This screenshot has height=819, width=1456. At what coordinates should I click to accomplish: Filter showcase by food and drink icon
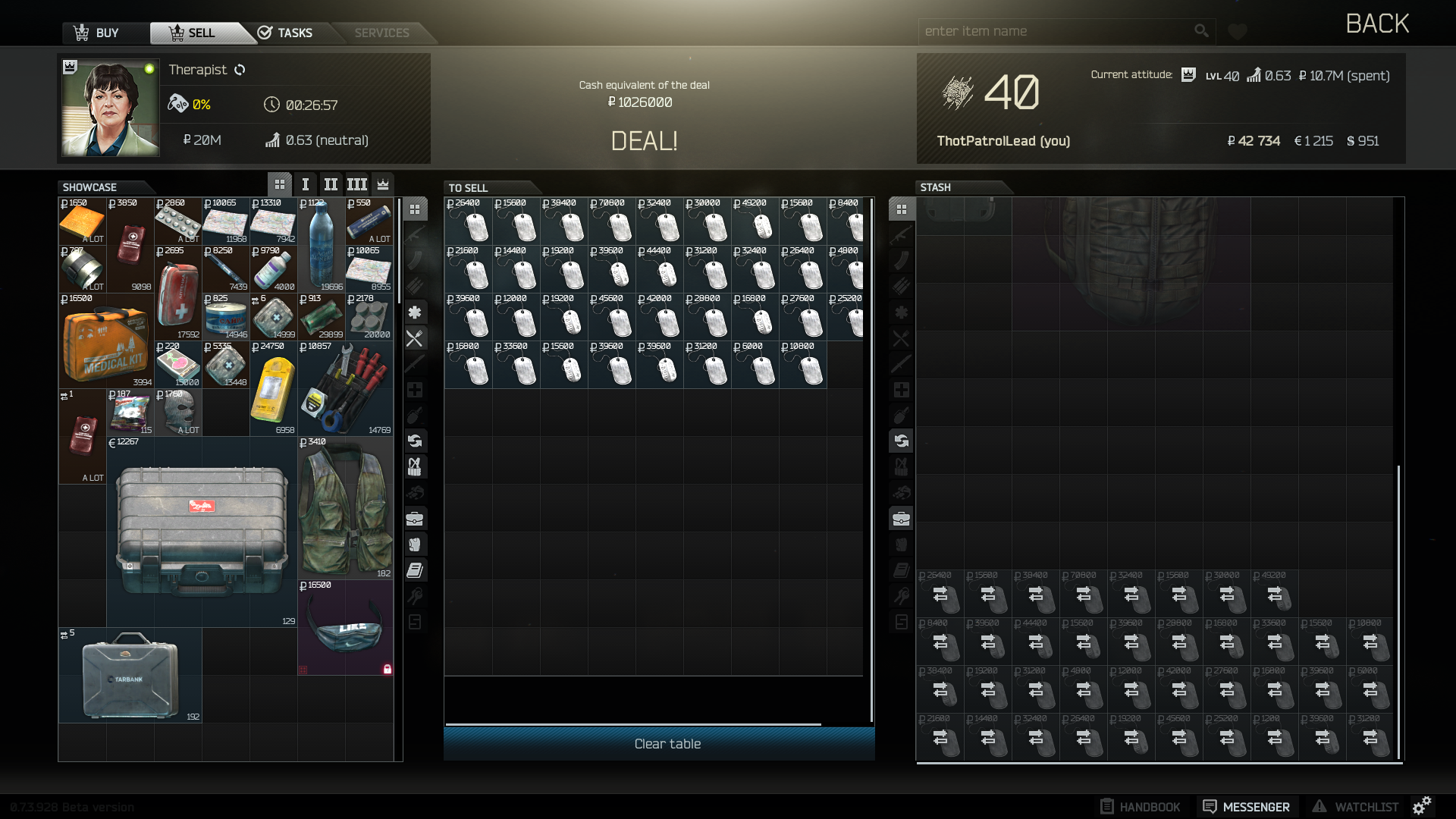pyautogui.click(x=415, y=338)
